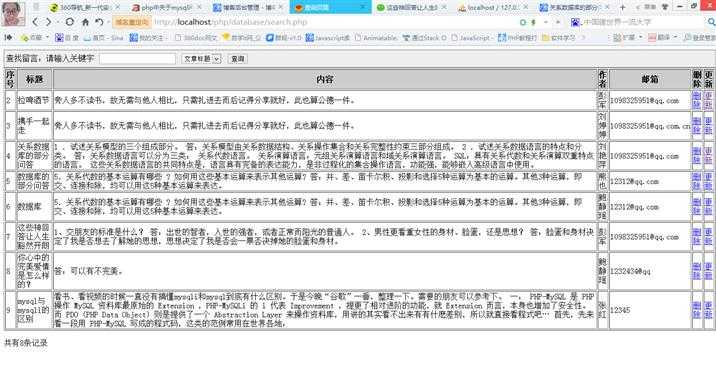Open the Animatable bookmark
The height and width of the screenshot is (381, 716).
[376, 38]
